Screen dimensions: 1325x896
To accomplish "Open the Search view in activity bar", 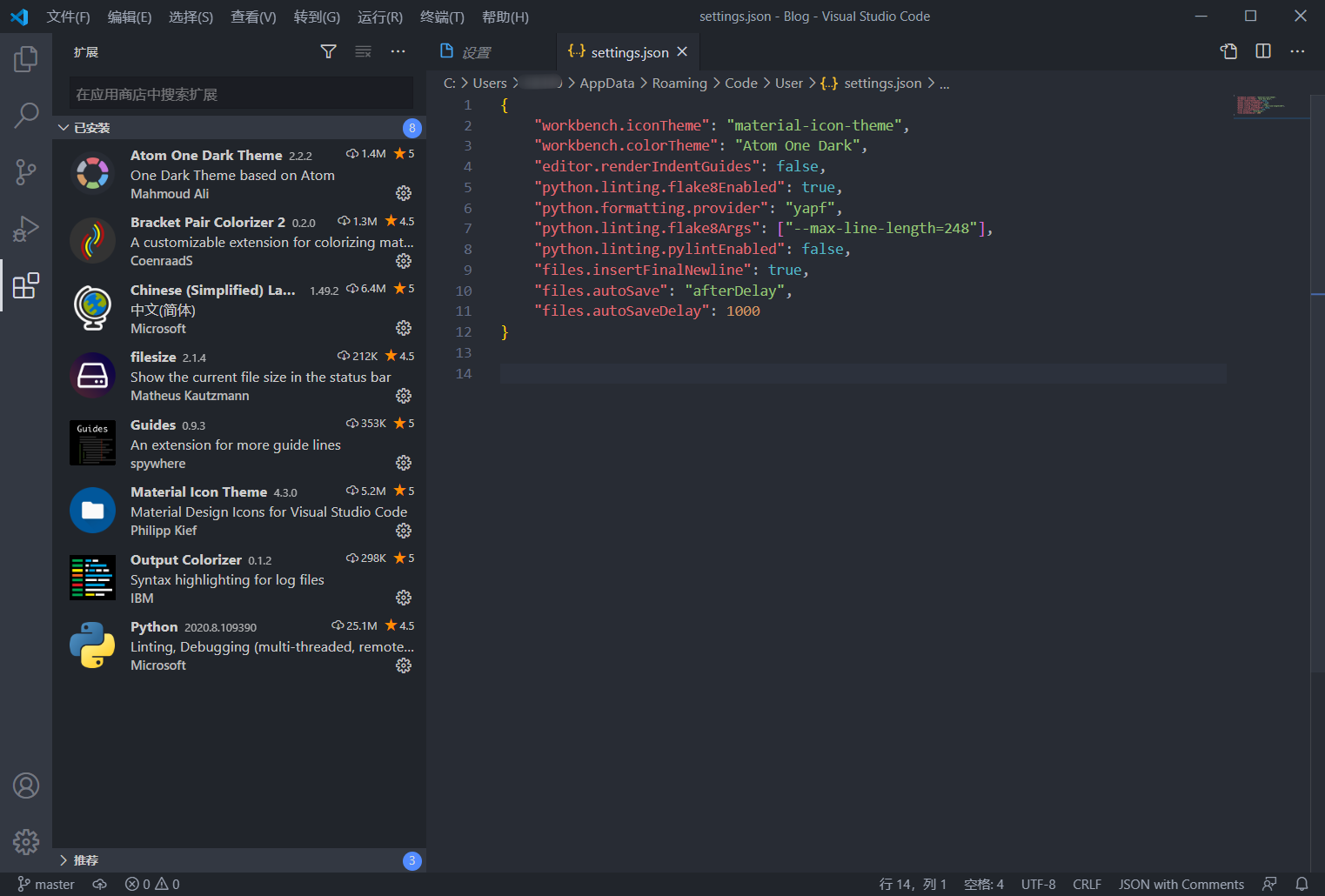I will [26, 115].
